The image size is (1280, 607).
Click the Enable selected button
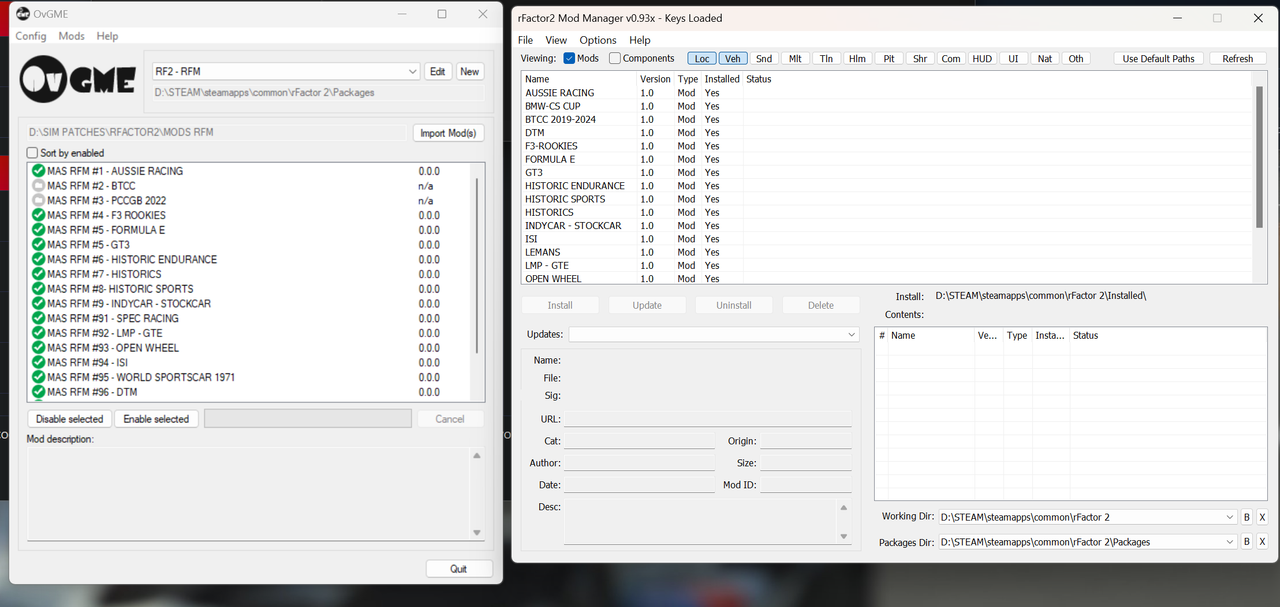point(156,419)
